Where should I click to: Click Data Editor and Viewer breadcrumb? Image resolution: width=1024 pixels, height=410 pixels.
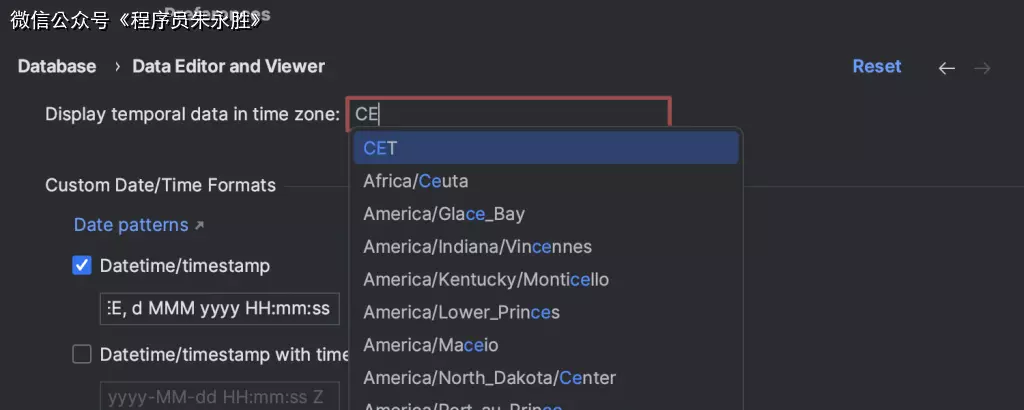[x=228, y=66]
